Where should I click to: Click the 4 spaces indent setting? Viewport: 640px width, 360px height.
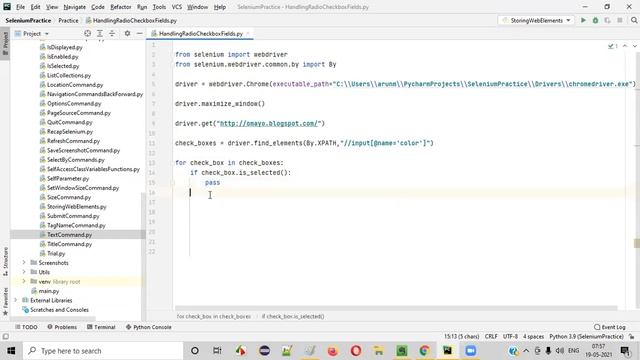(533, 337)
